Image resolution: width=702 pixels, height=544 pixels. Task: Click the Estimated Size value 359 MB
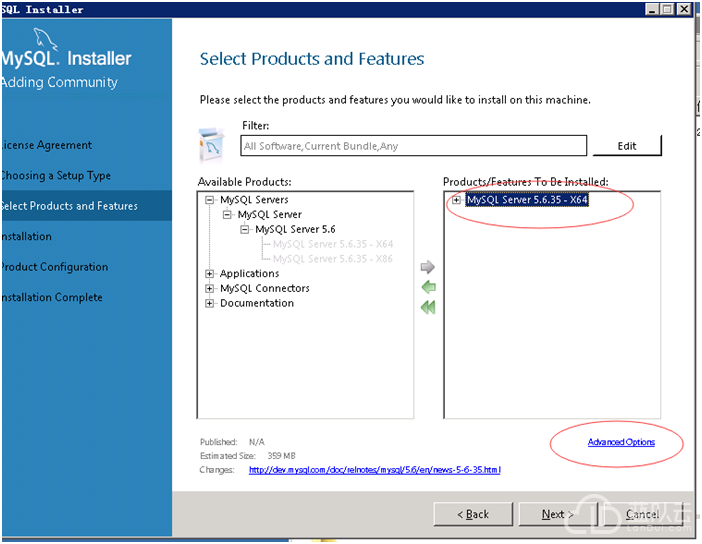[x=282, y=456]
